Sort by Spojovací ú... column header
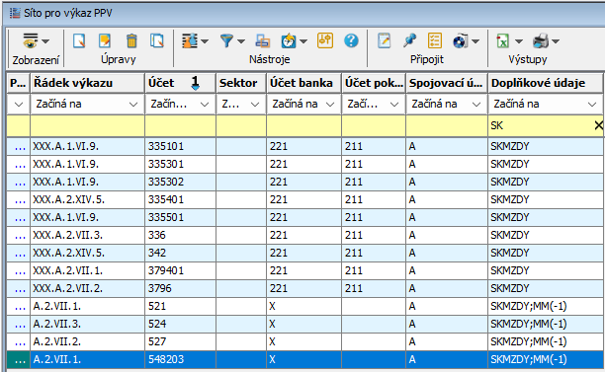The width and height of the screenshot is (605, 372). [446, 83]
